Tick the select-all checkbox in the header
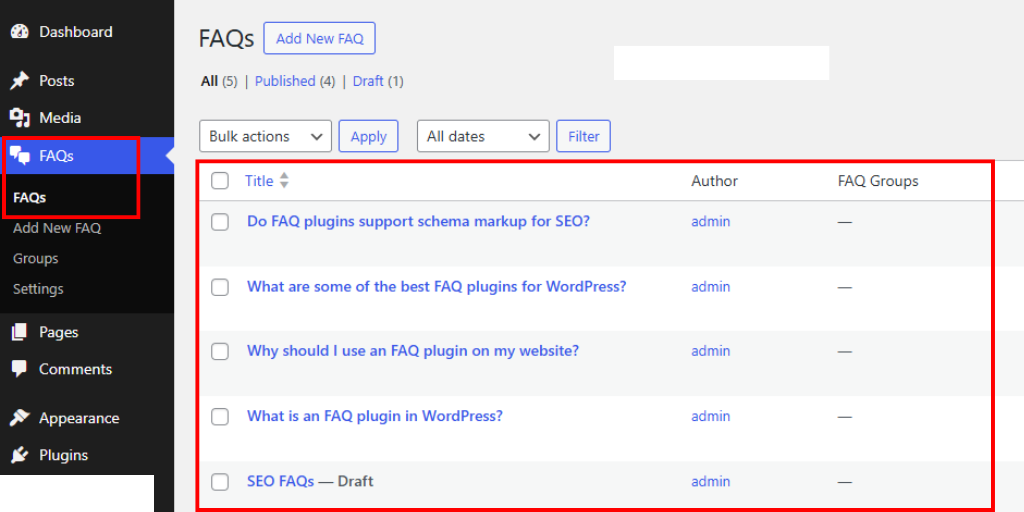This screenshot has width=1024, height=512. 220,181
